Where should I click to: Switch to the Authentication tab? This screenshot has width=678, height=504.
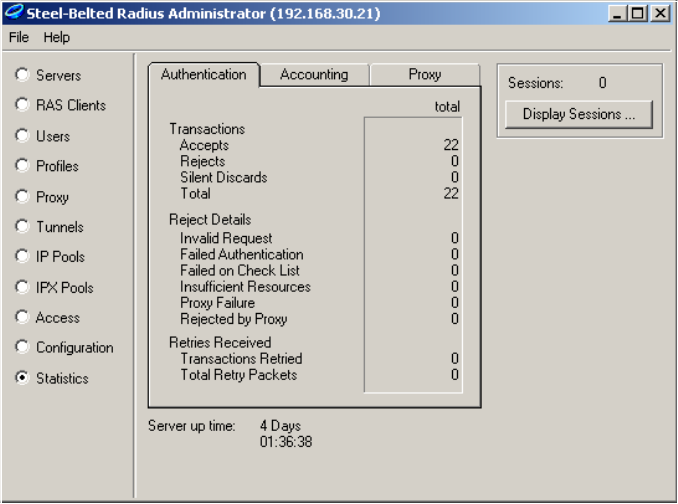point(204,74)
